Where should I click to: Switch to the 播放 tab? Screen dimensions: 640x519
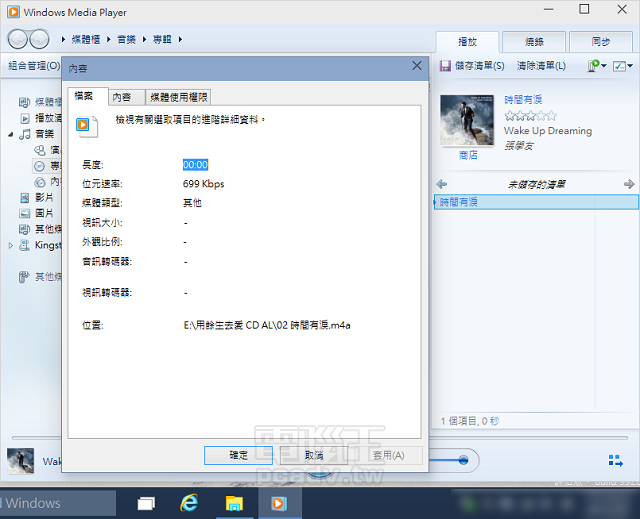[x=467, y=42]
